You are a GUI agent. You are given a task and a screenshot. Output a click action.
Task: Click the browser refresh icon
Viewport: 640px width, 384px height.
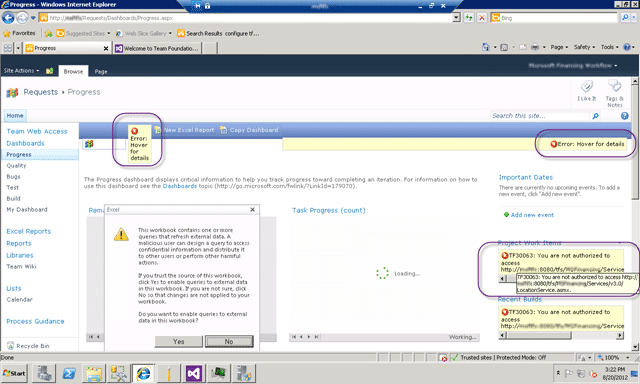coord(469,18)
